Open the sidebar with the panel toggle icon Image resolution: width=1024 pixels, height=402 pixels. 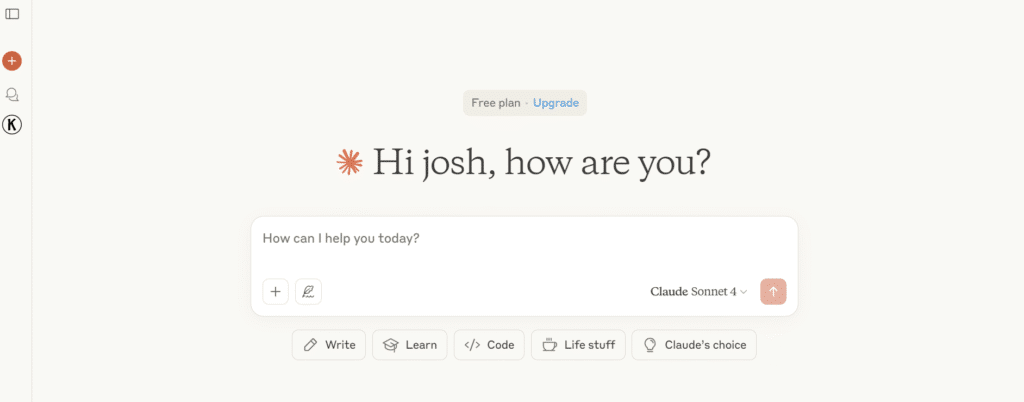point(12,14)
